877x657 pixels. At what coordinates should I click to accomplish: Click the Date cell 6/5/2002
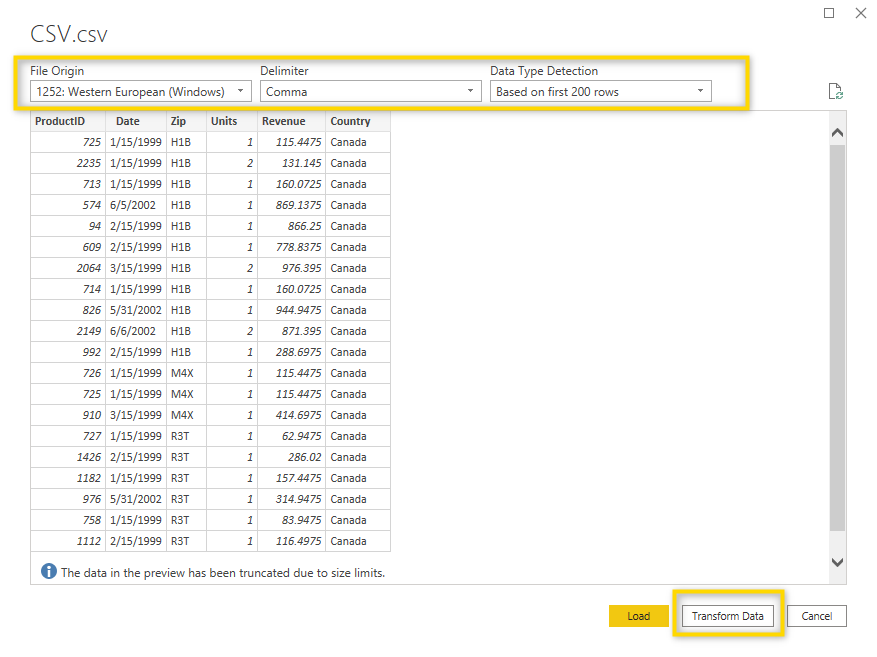pos(136,205)
